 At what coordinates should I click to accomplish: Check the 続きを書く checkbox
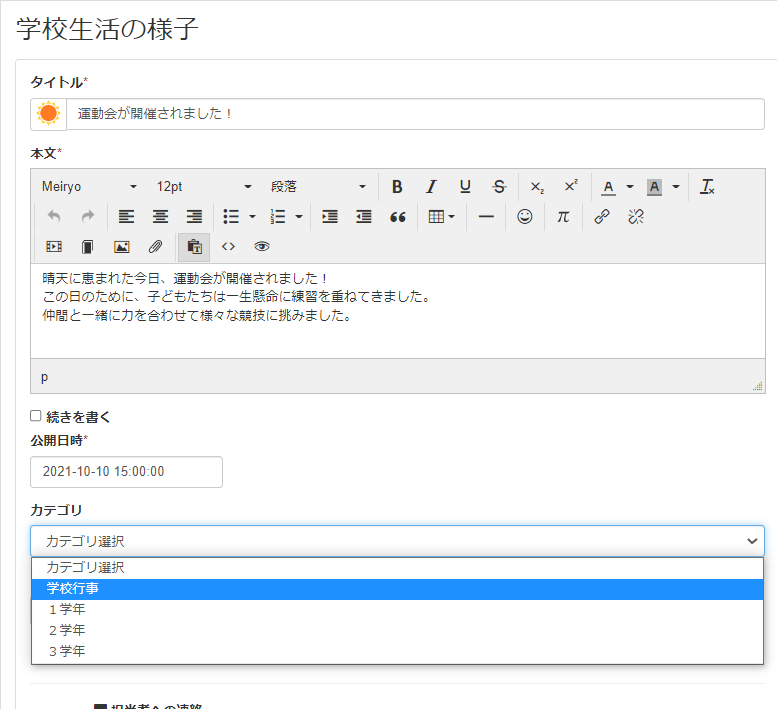(x=36, y=416)
